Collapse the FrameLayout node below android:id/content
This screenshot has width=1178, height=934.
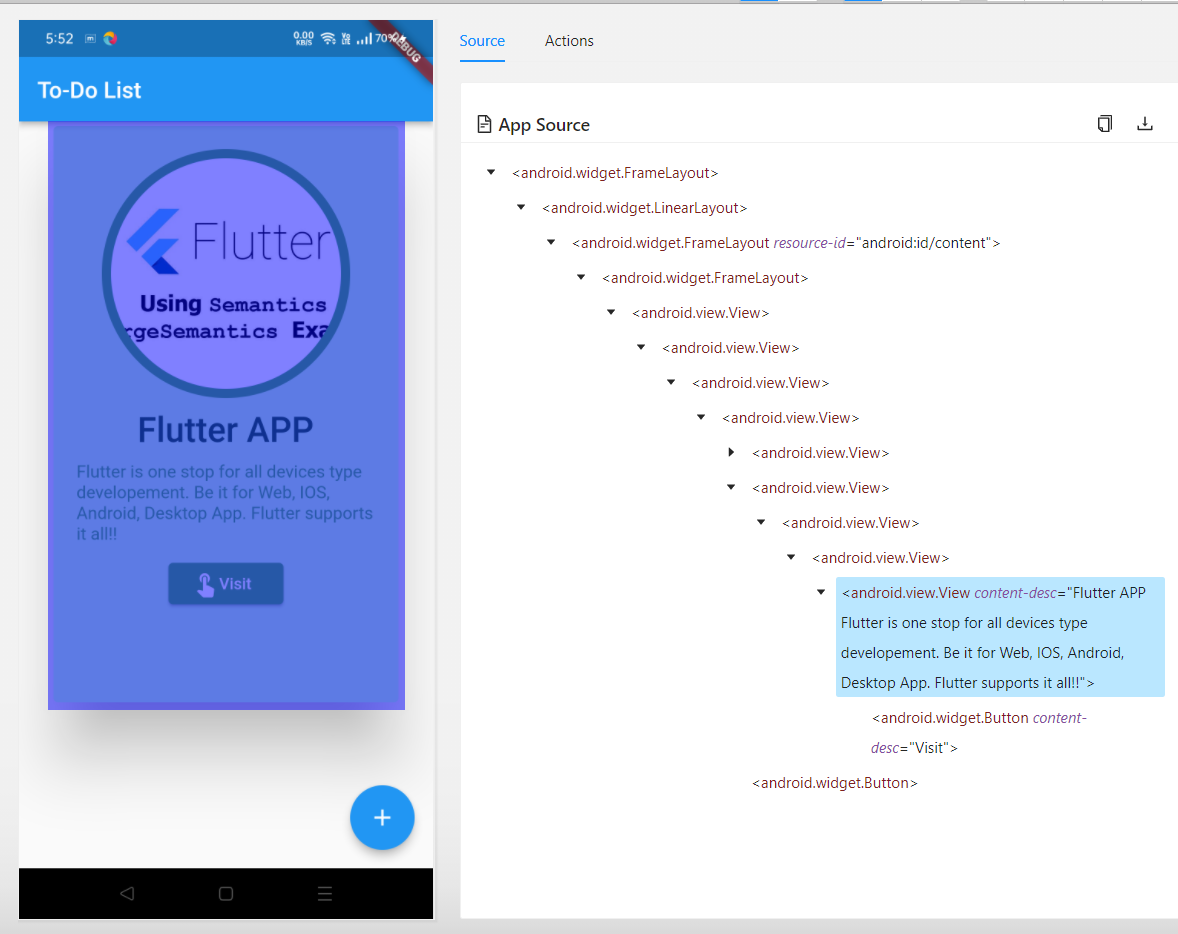581,277
